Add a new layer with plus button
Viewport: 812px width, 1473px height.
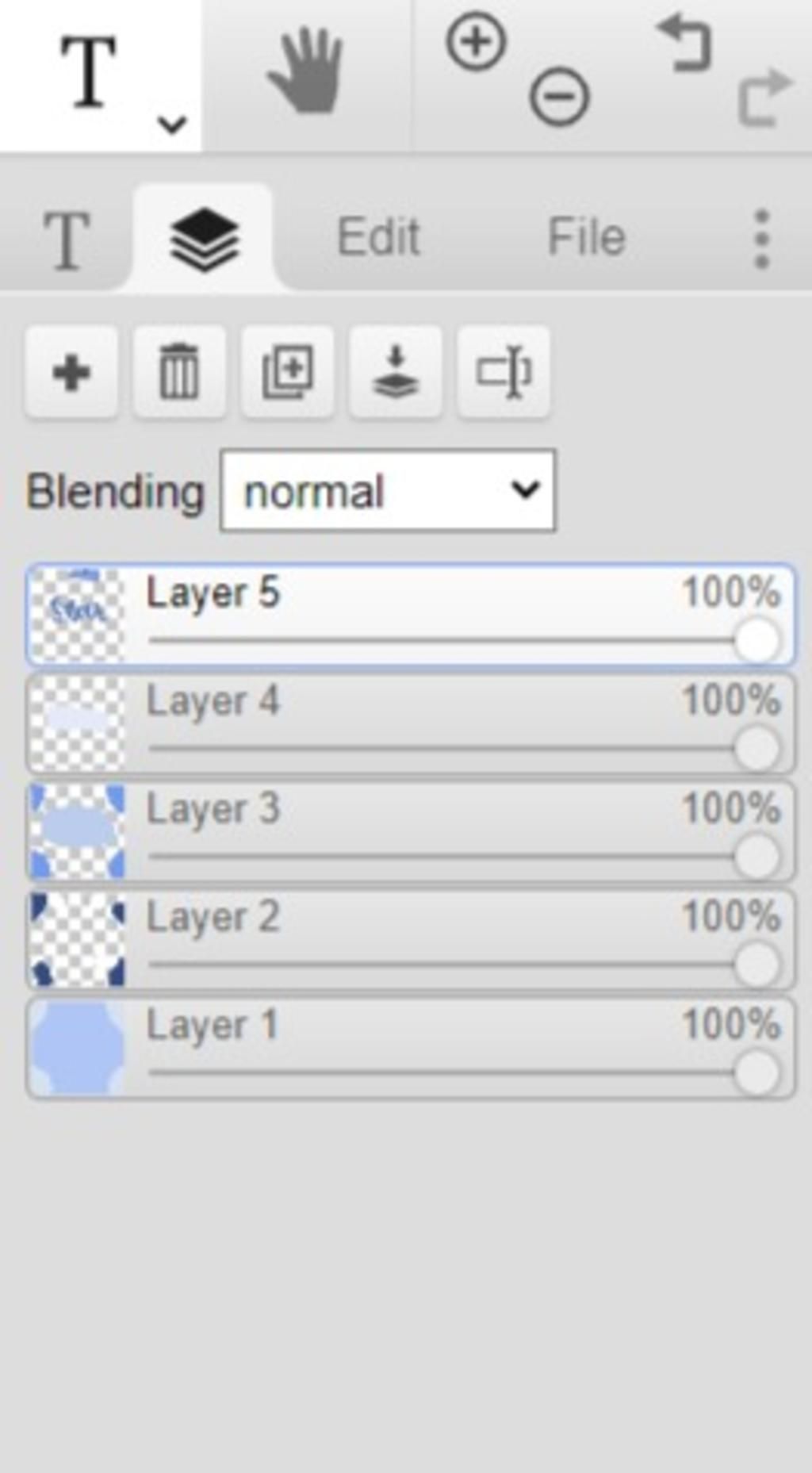(x=71, y=372)
